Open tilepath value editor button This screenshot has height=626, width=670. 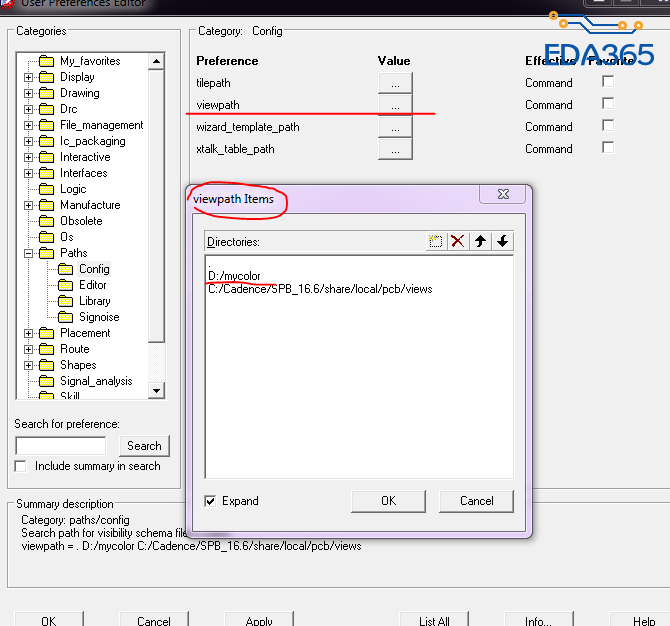click(x=395, y=83)
